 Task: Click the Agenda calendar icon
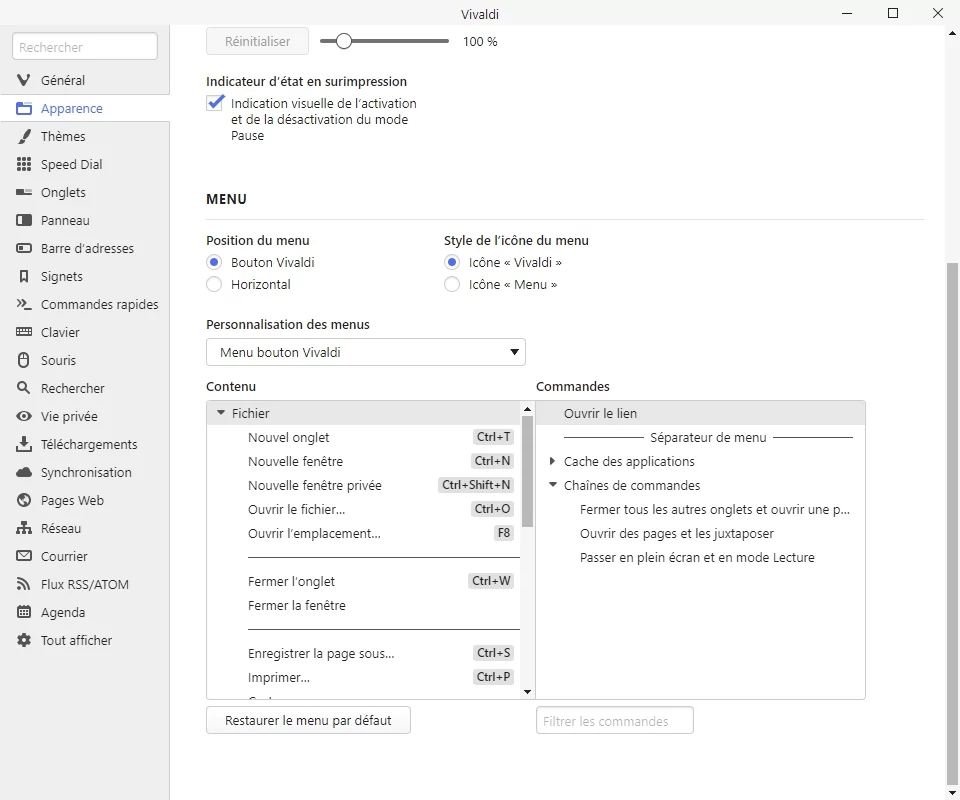coord(23,612)
